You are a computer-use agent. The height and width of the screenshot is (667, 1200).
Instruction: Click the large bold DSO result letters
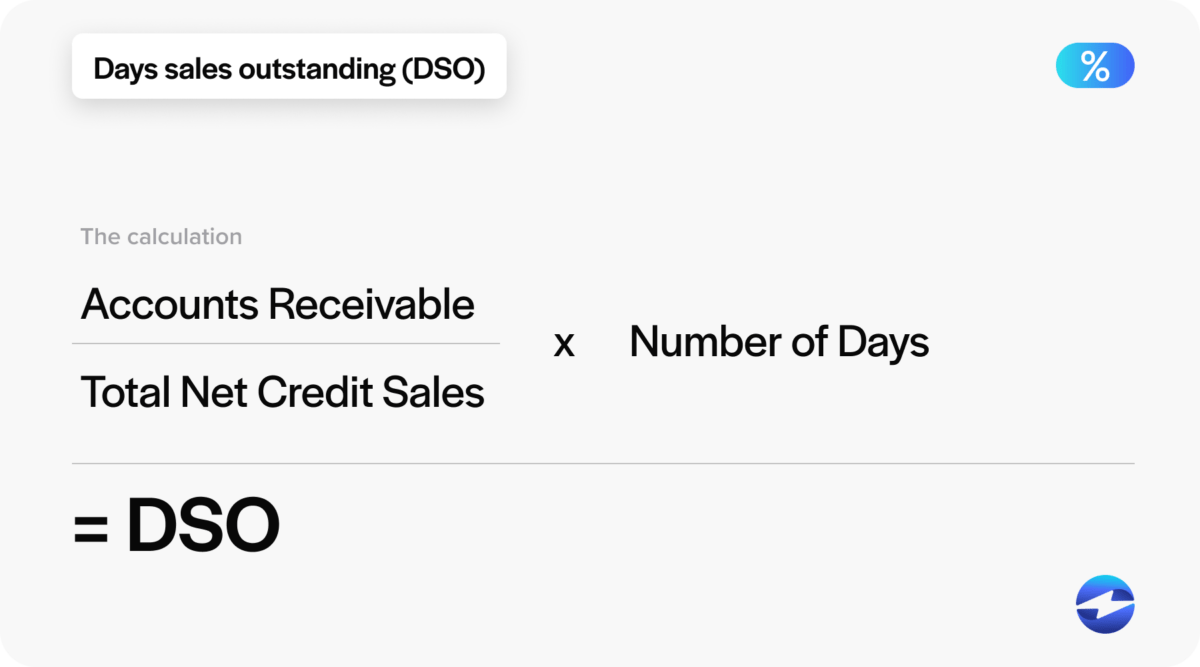pyautogui.click(x=203, y=526)
